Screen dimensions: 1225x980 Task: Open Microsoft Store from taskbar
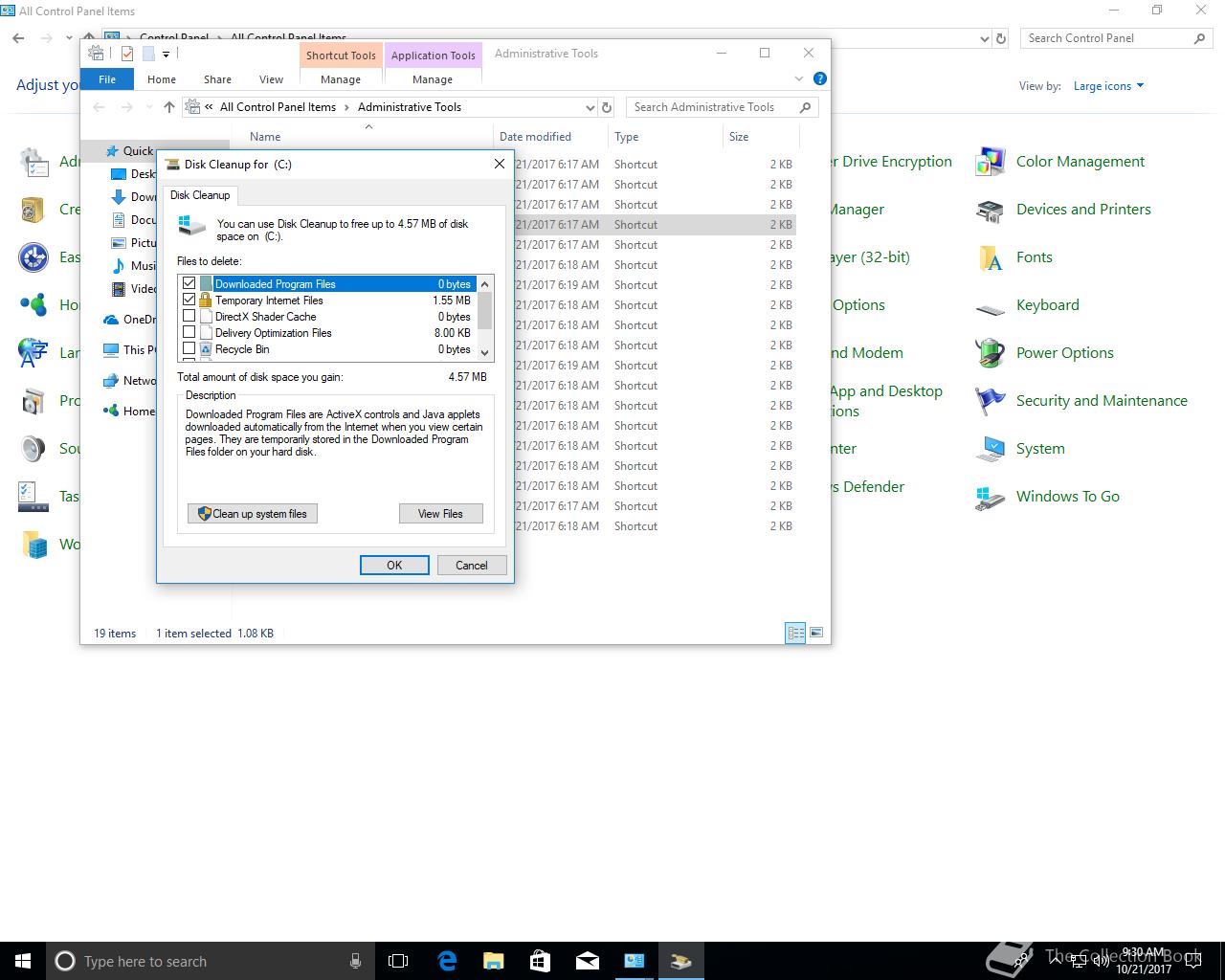(540, 961)
